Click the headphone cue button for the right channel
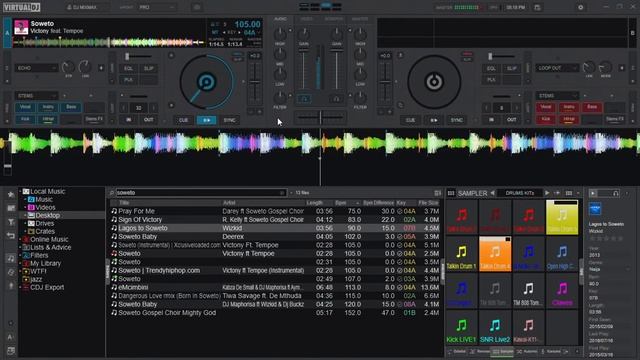The width and height of the screenshot is (640, 360). point(336,99)
